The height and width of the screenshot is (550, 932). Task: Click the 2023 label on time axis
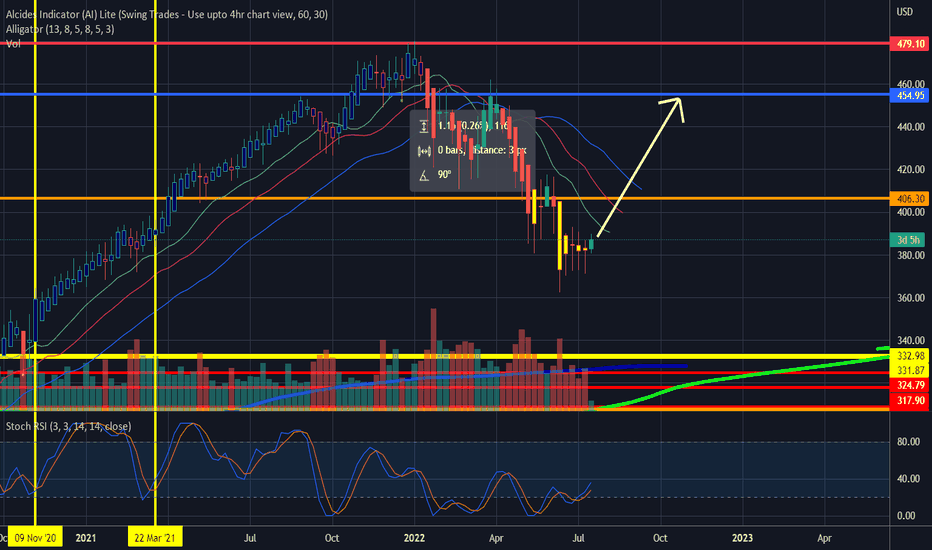pyautogui.click(x=742, y=538)
